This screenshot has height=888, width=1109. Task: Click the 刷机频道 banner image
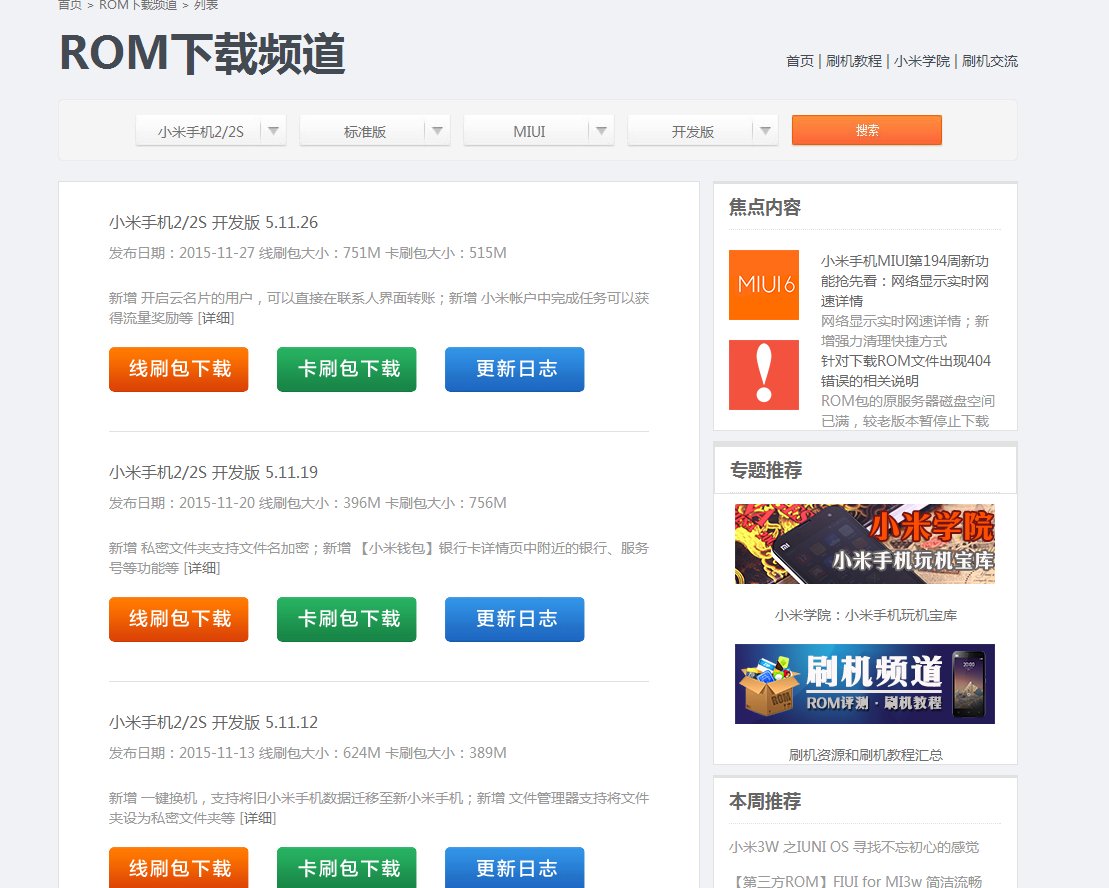pyautogui.click(x=864, y=684)
